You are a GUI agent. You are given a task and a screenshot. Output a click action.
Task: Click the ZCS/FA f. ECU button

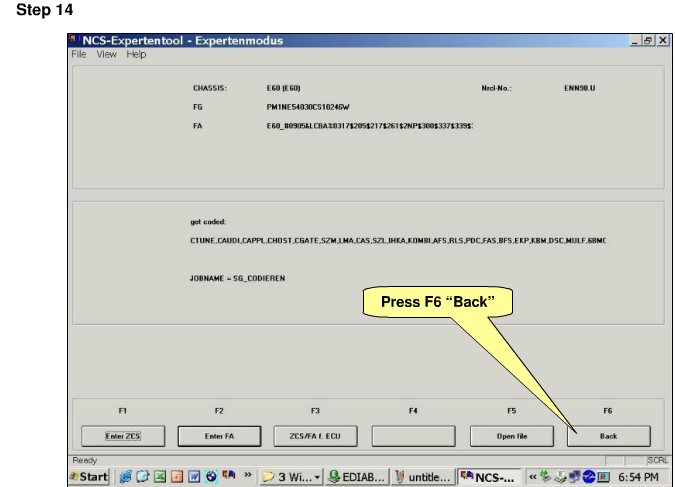pos(315,436)
